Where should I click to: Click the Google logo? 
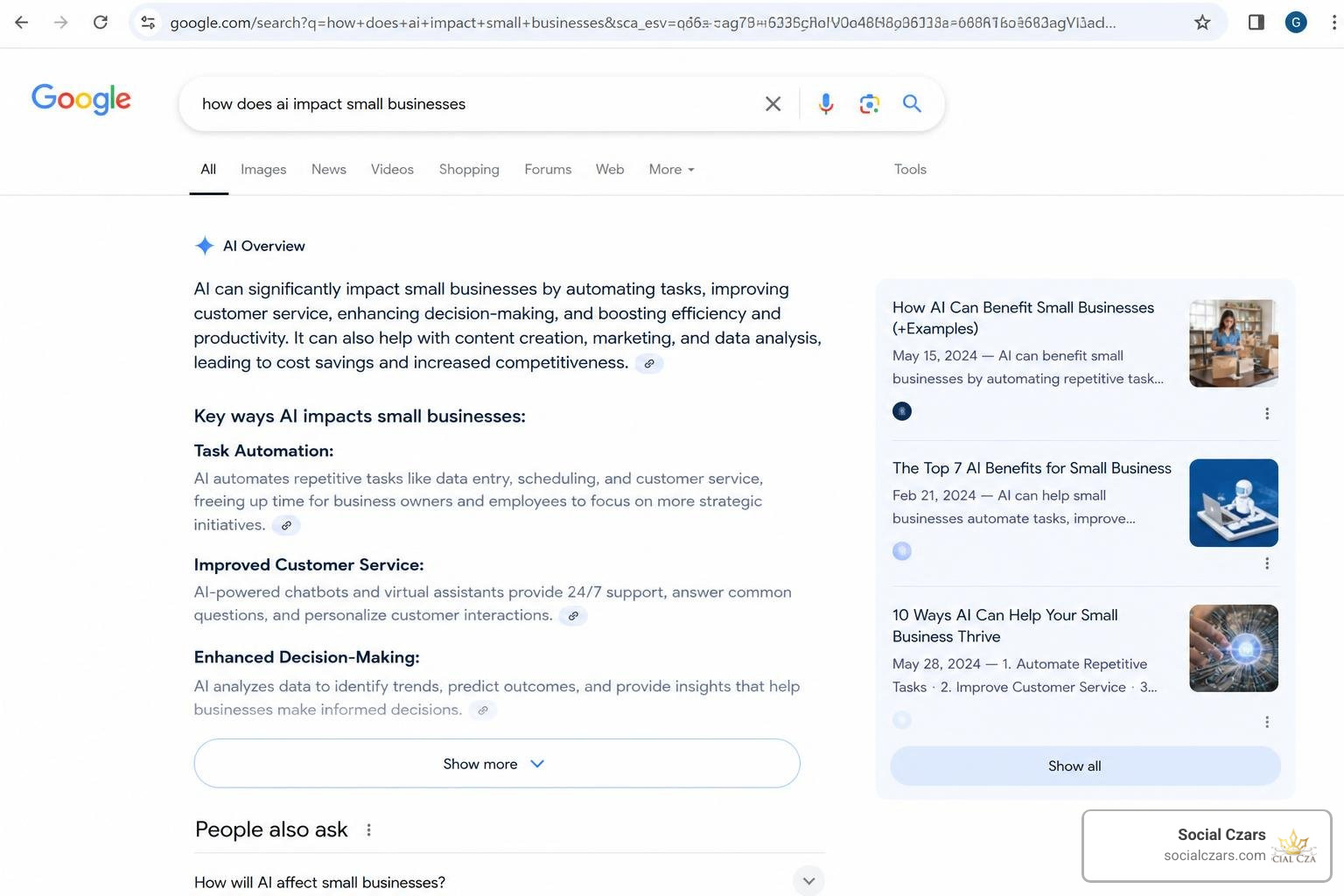click(x=81, y=100)
